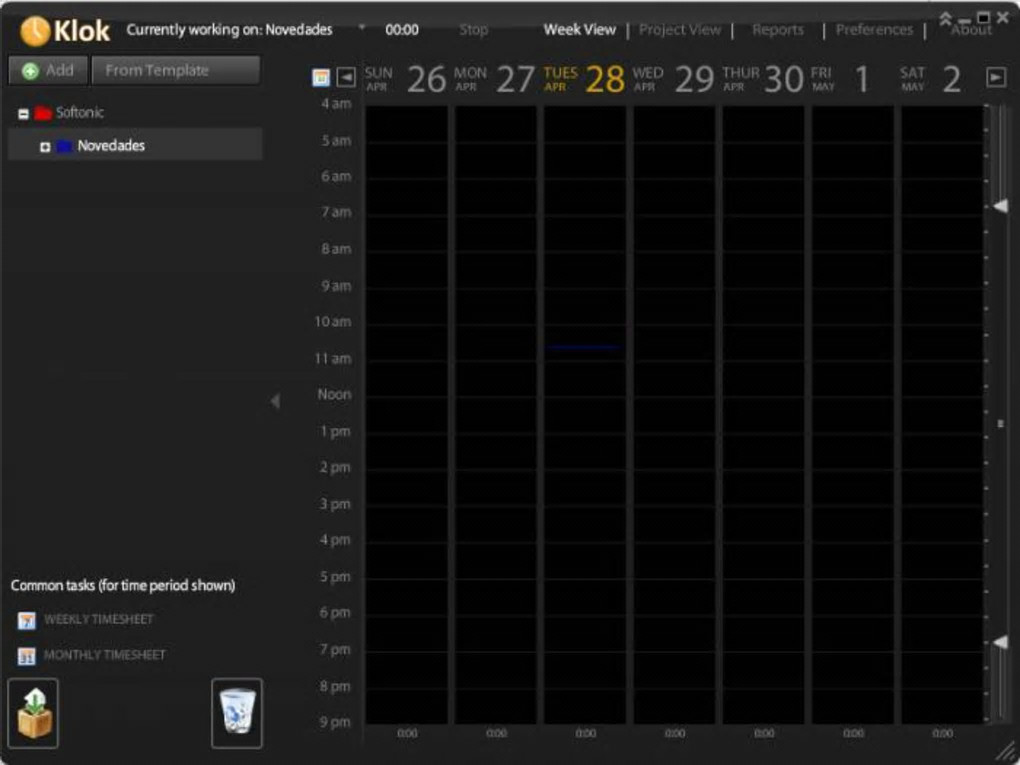Open the calendar date picker icon
The image size is (1020, 765).
click(321, 77)
